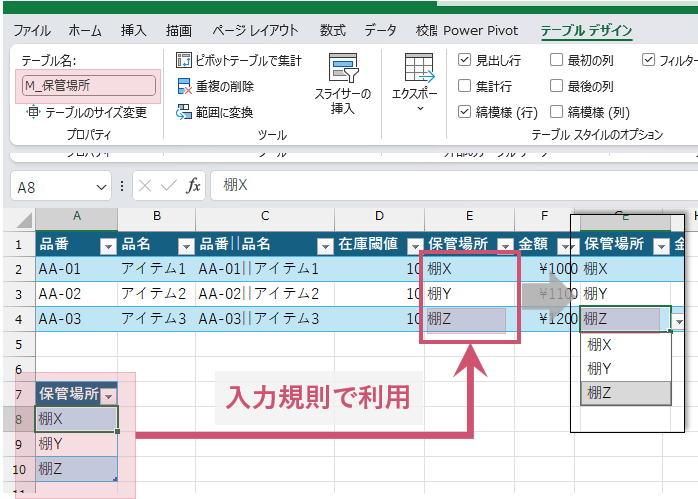
Task: Click cell A9 containing 棚Y
Action: [x=77, y=444]
